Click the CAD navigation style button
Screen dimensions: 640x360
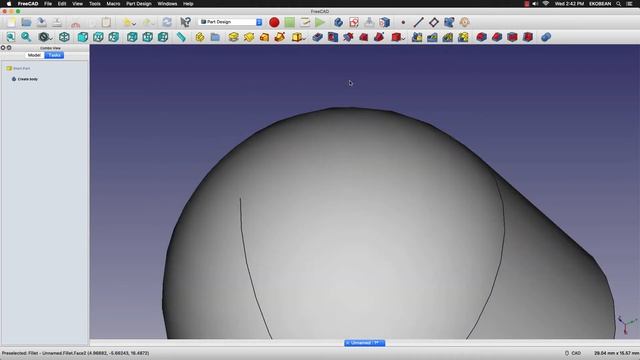573,353
